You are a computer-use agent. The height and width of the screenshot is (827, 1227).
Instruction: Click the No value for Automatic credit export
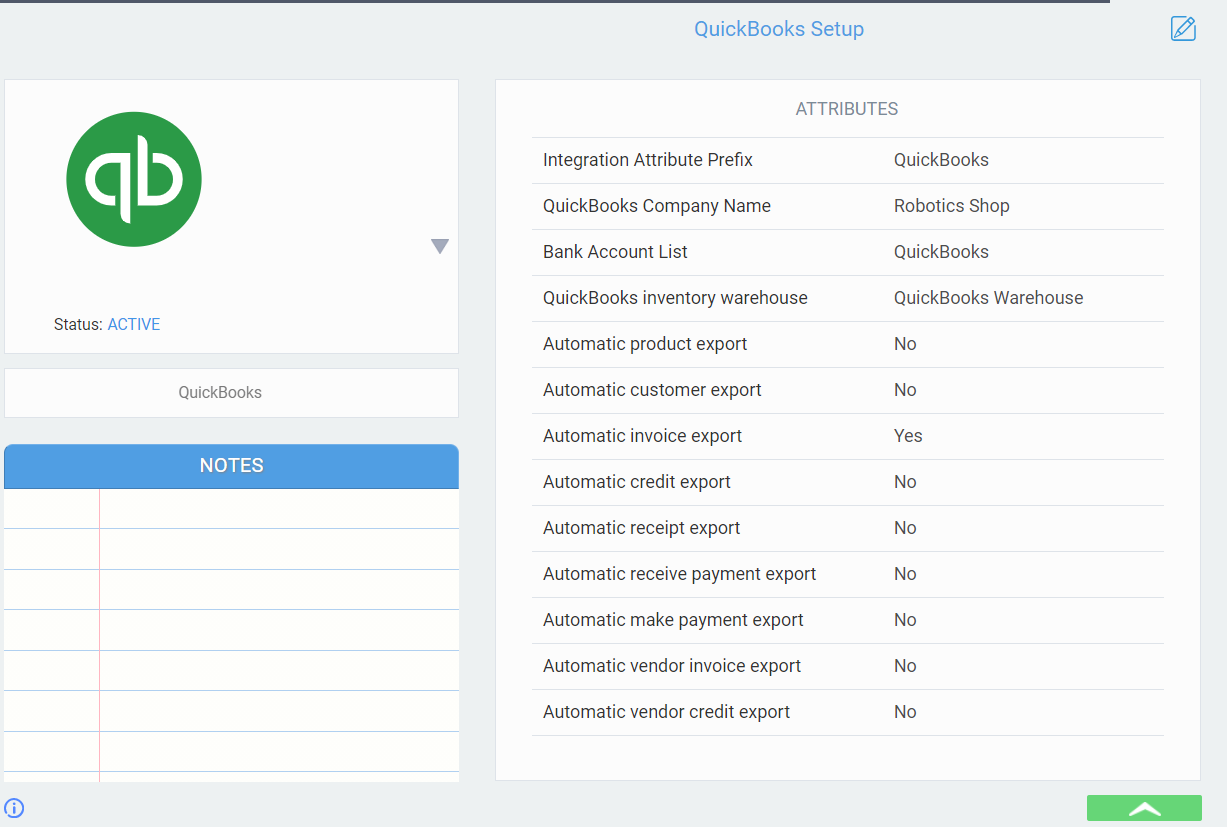pyautogui.click(x=905, y=482)
